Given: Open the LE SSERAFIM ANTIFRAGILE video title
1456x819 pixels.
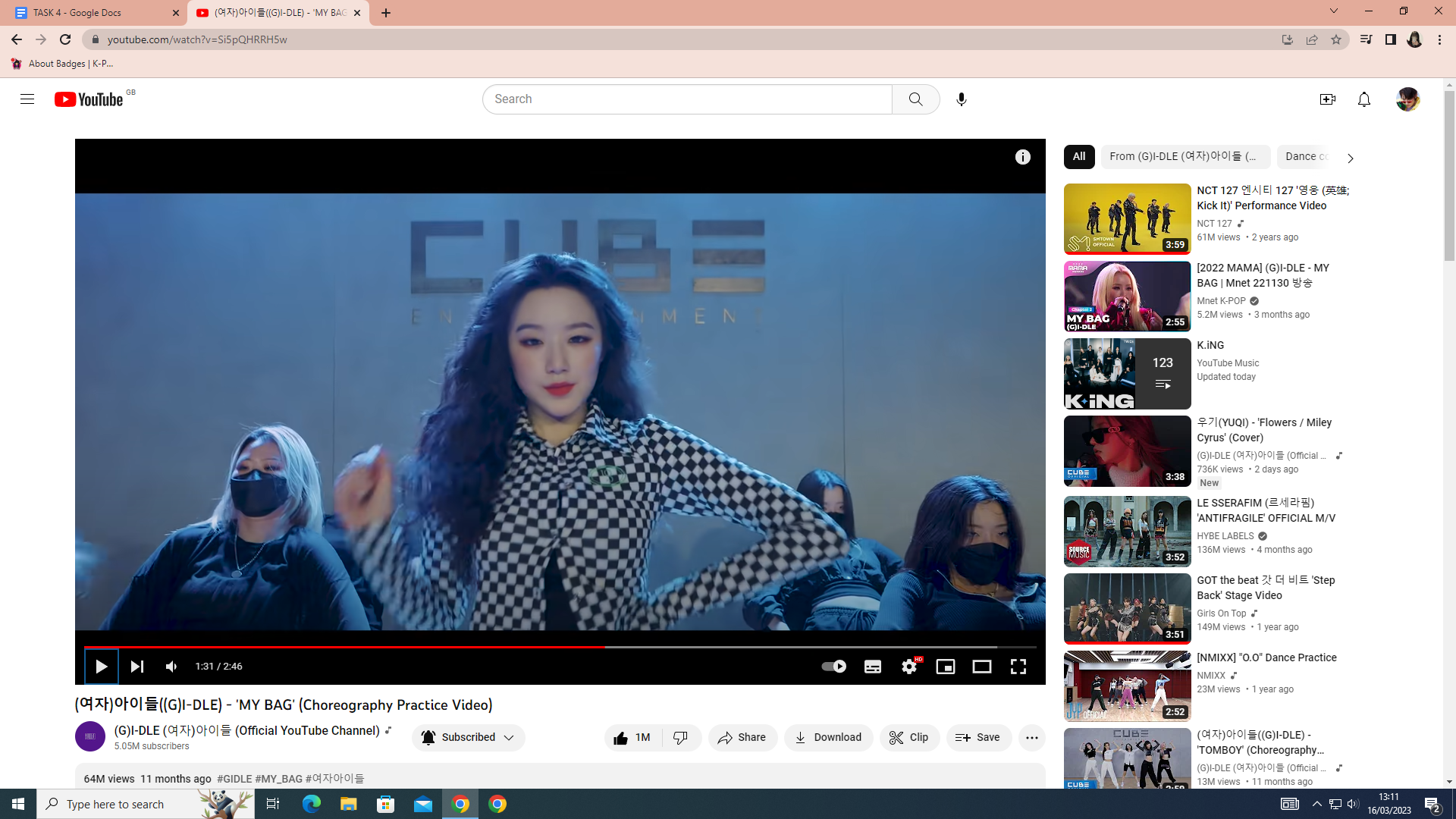Looking at the screenshot, I should coord(1266,510).
